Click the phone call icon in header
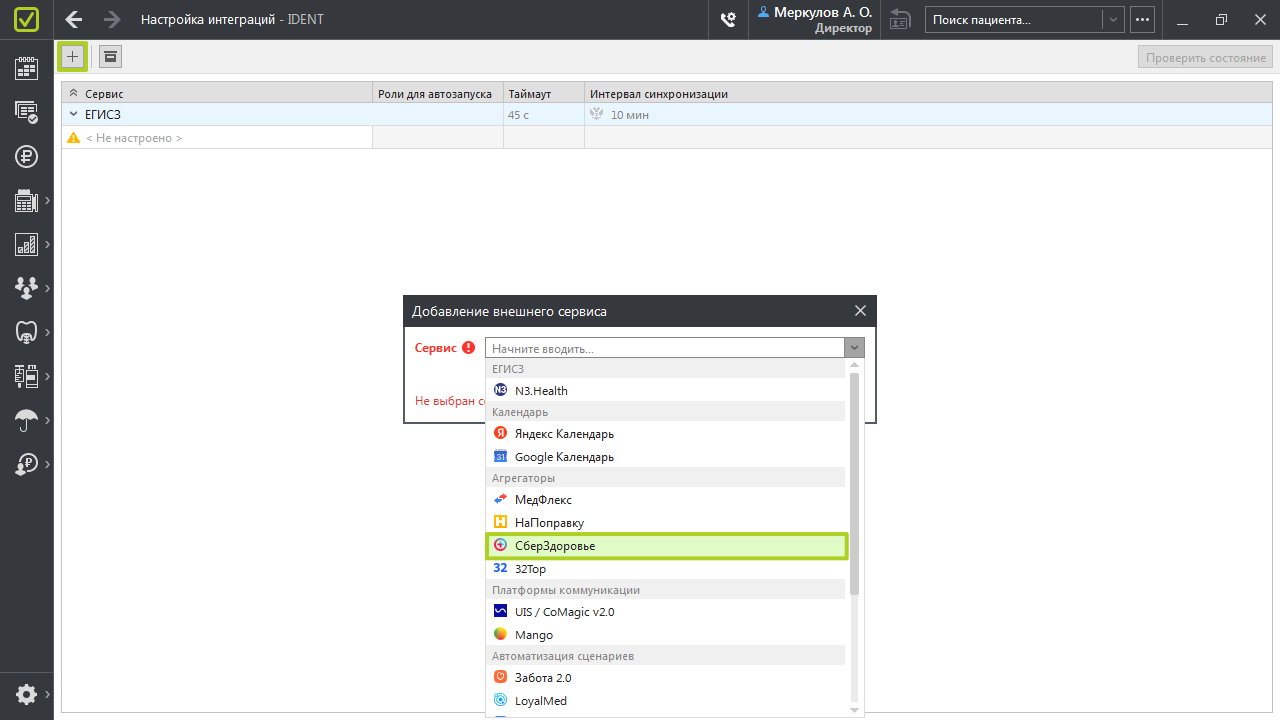 click(728, 20)
